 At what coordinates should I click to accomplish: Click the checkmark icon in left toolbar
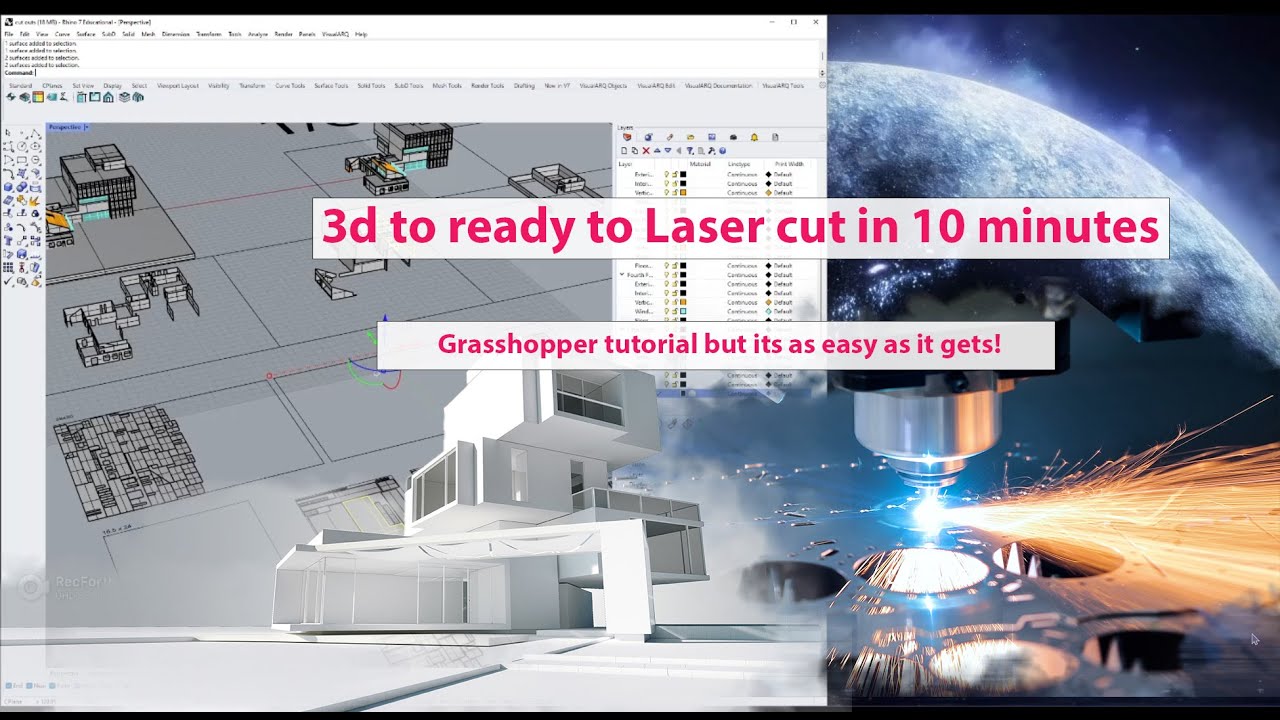[8, 281]
